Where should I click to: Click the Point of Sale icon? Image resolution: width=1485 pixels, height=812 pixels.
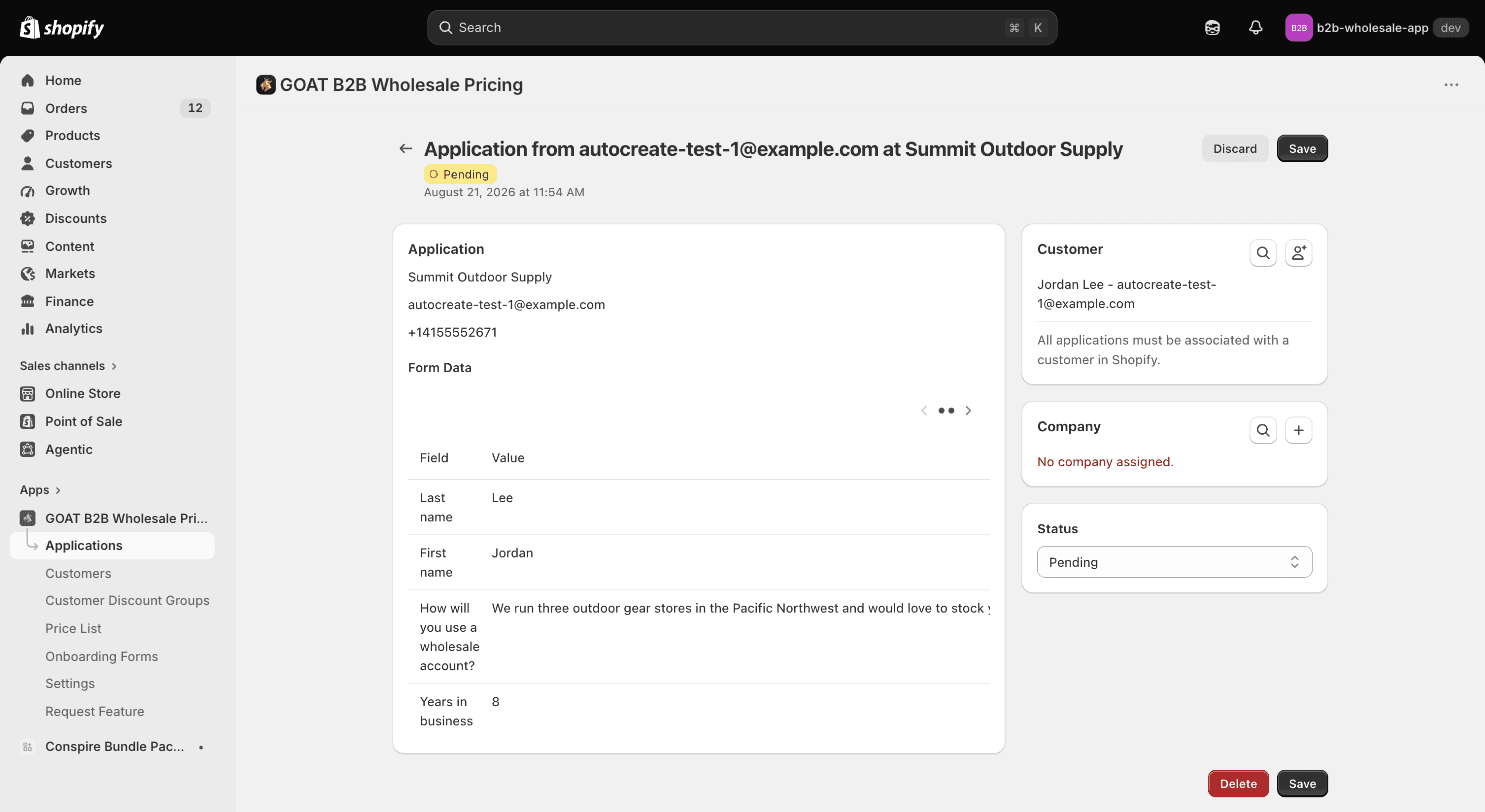point(28,421)
